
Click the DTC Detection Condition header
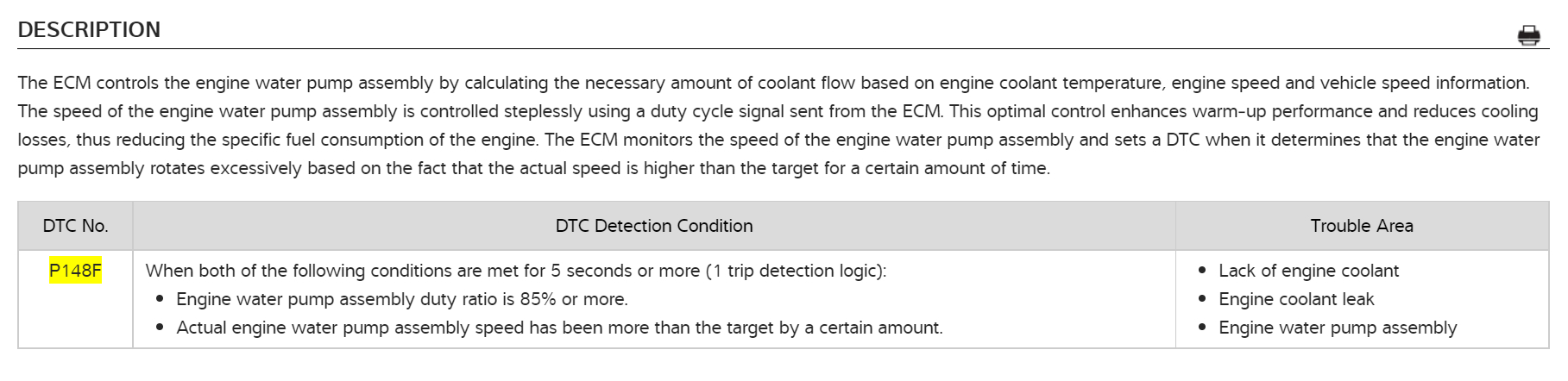pyautogui.click(x=653, y=226)
